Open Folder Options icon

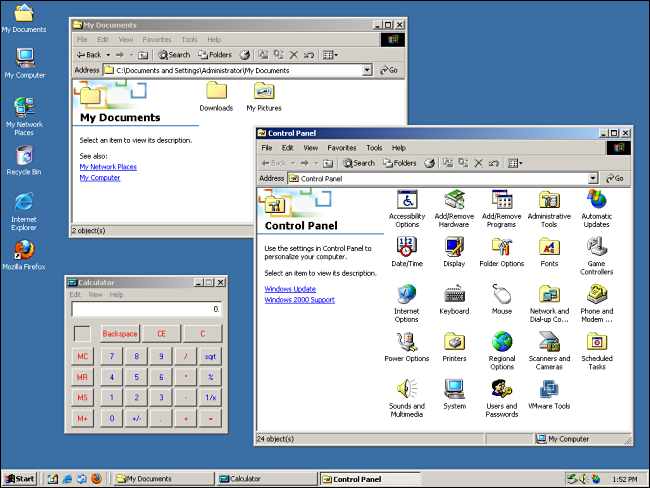502,252
